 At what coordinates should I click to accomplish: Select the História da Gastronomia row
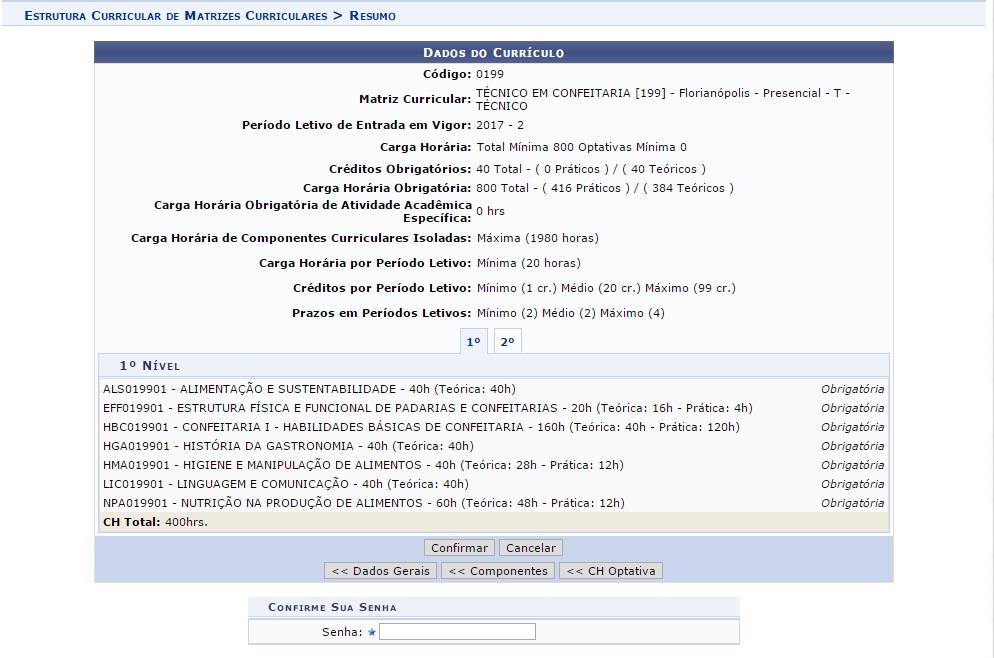click(x=288, y=446)
